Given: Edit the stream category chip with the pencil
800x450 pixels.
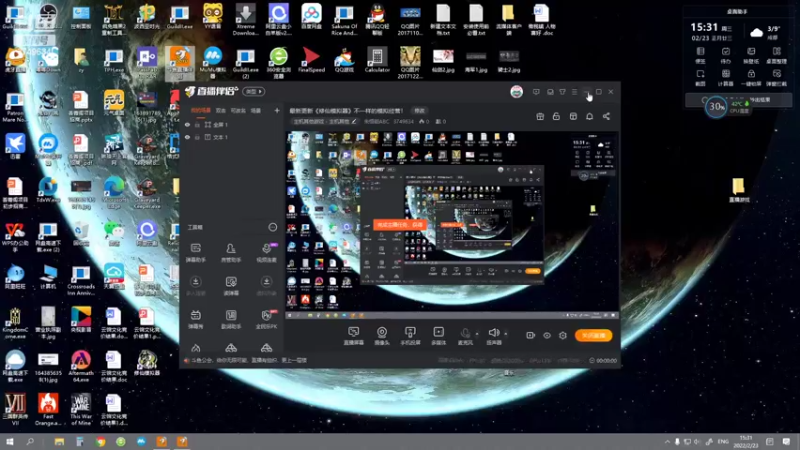Looking at the screenshot, I should pos(324,121).
